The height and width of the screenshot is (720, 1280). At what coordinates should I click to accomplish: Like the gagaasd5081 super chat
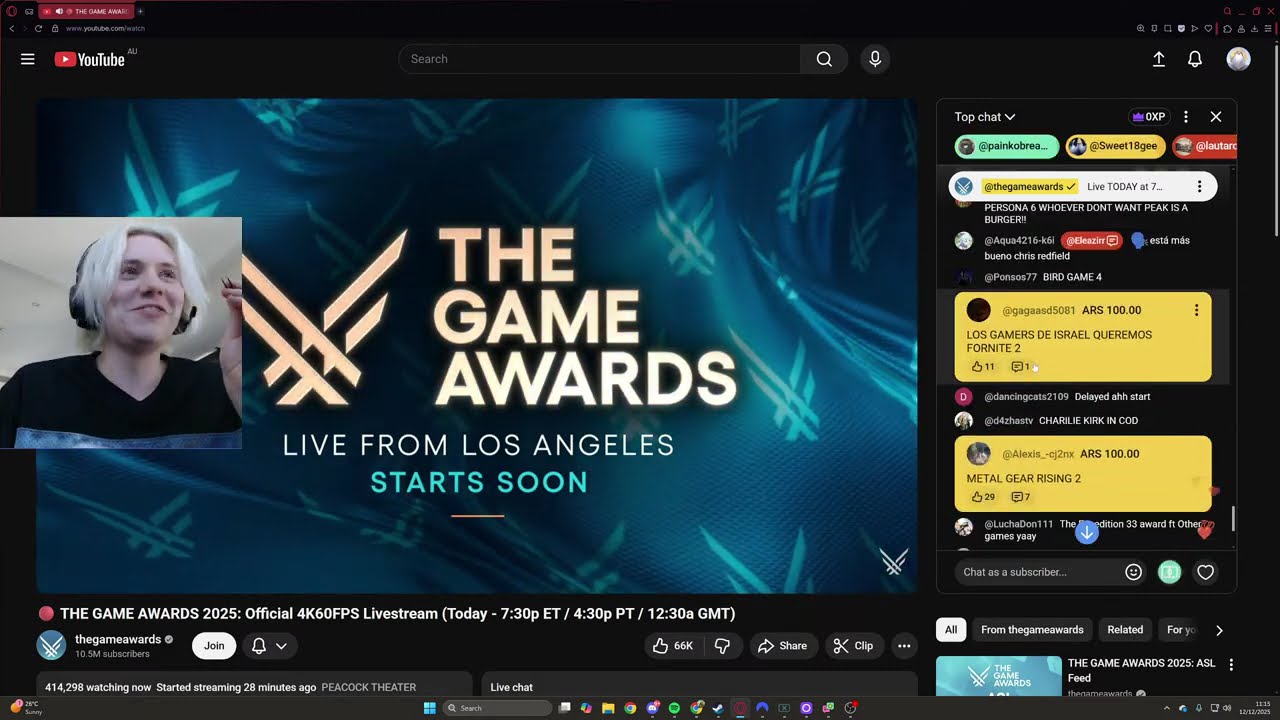[983, 367]
